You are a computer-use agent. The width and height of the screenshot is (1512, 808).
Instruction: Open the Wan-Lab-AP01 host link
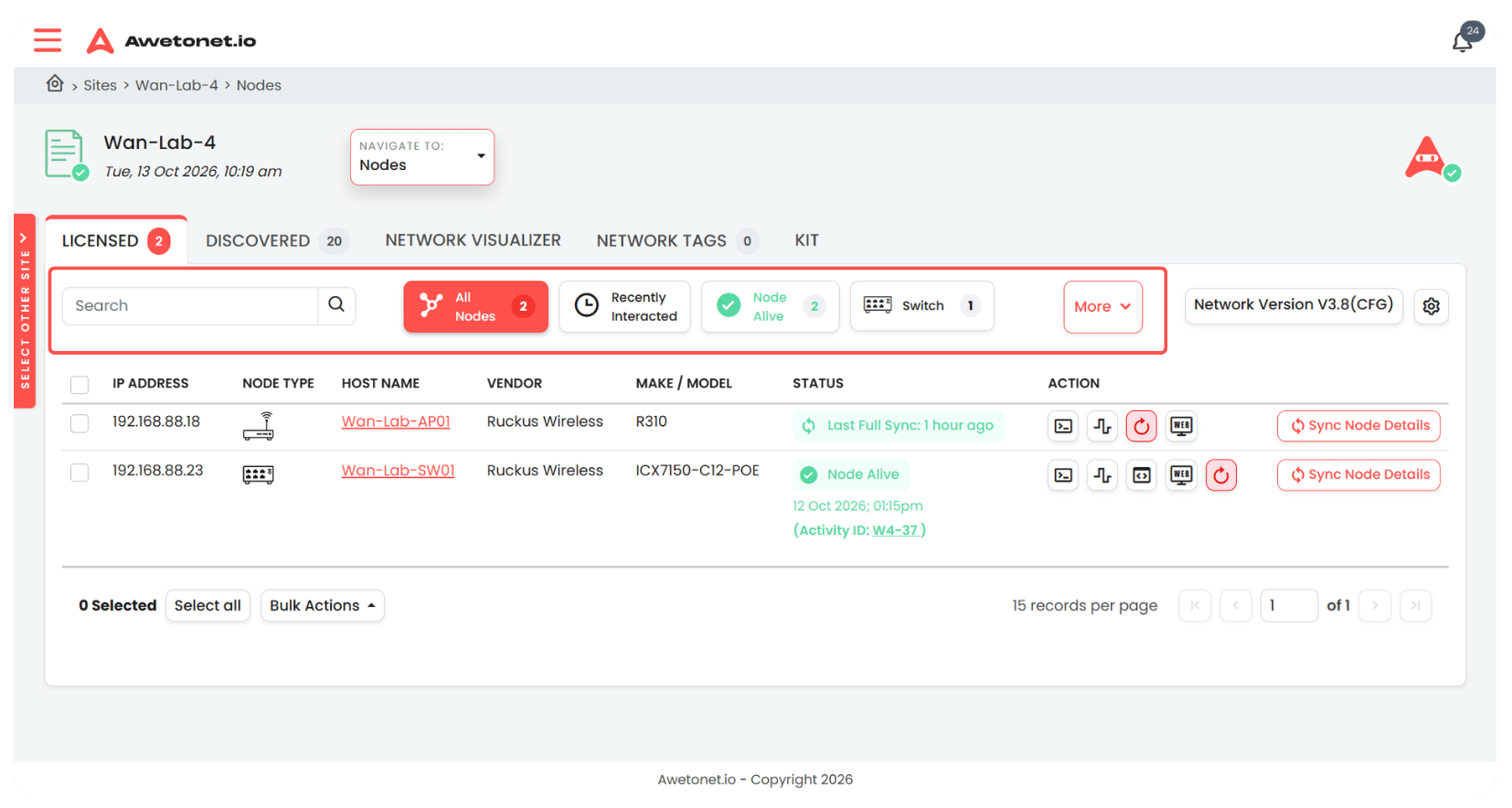(396, 422)
